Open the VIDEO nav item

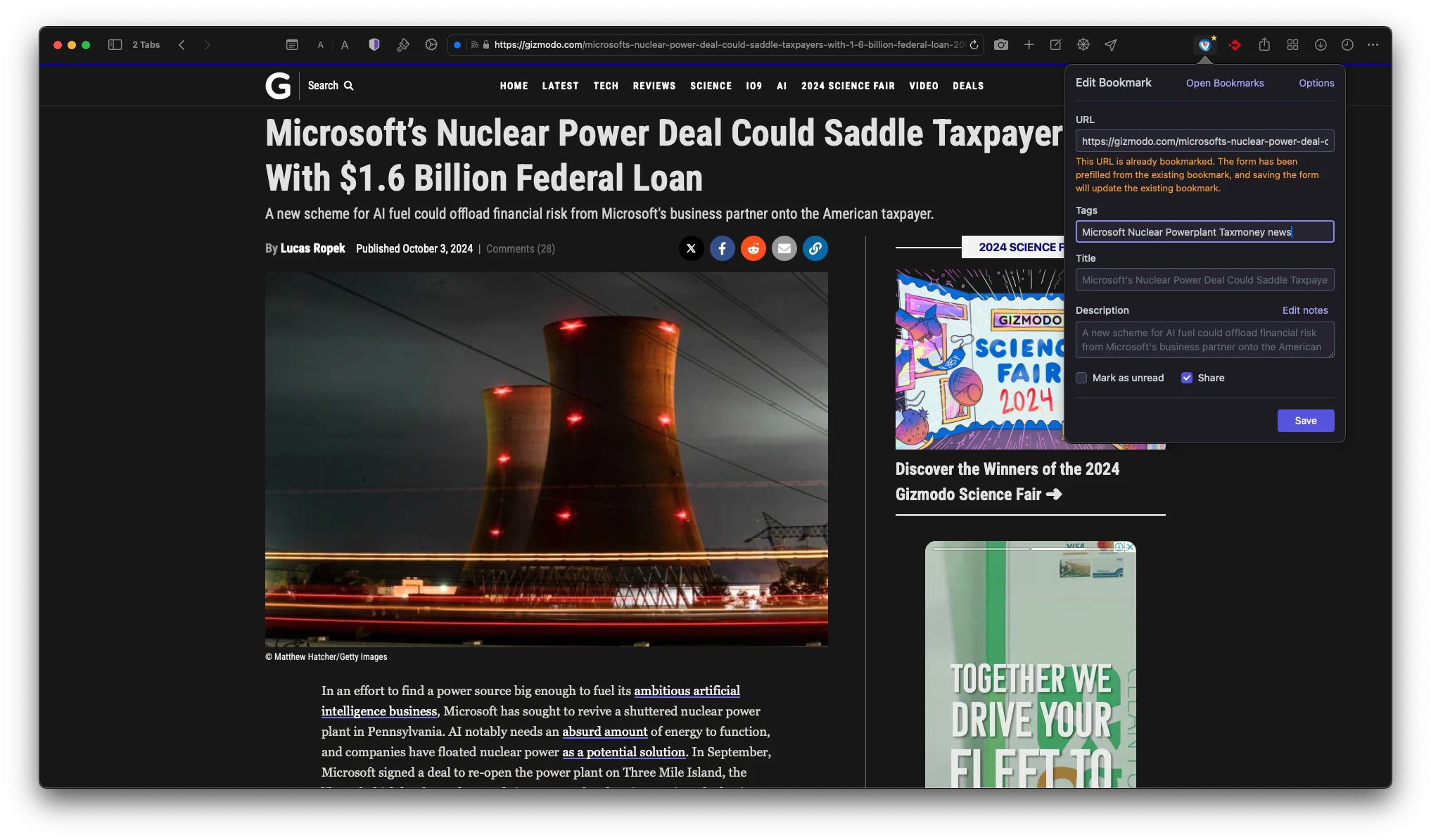(924, 86)
